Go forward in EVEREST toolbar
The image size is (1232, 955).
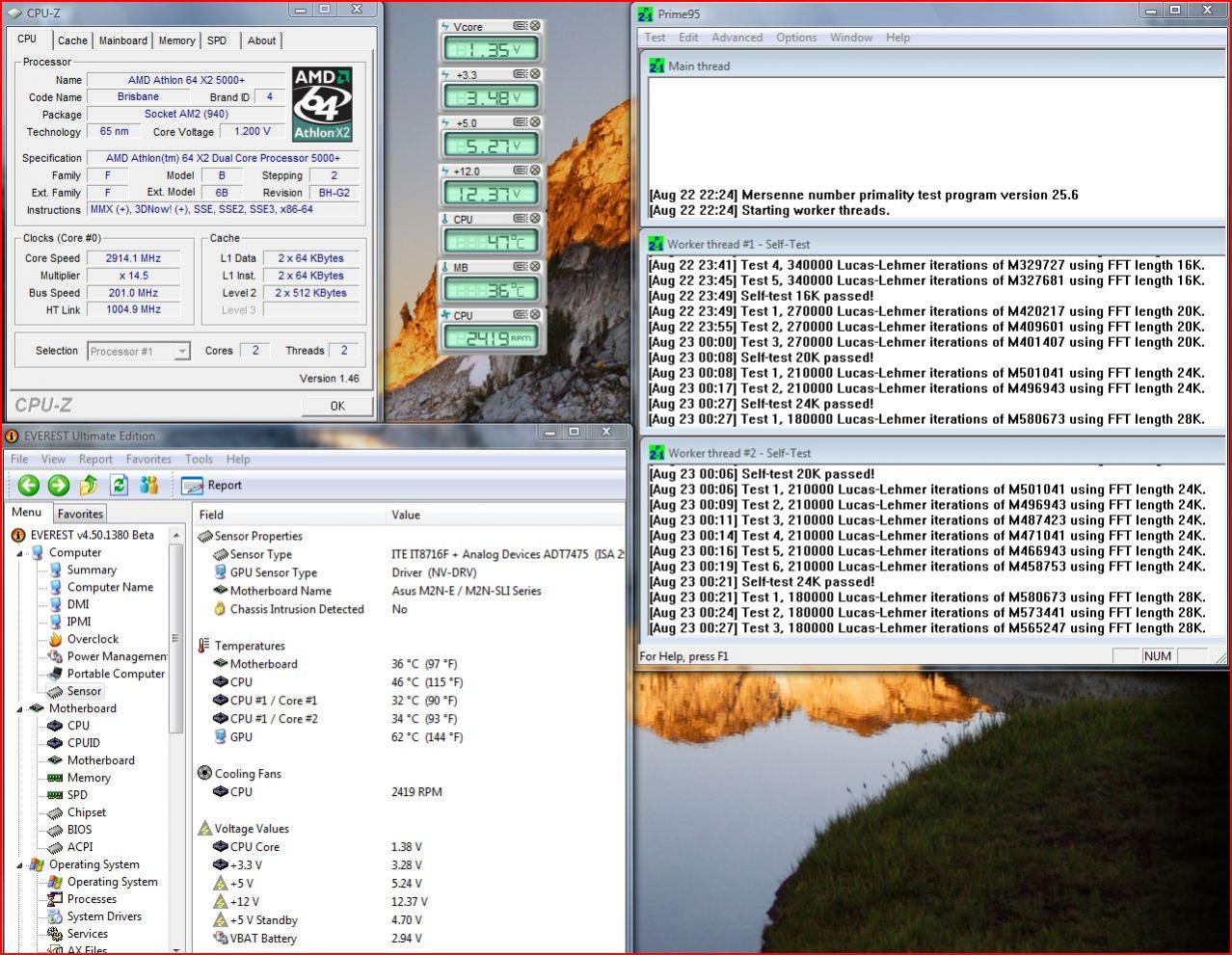pyautogui.click(x=59, y=485)
